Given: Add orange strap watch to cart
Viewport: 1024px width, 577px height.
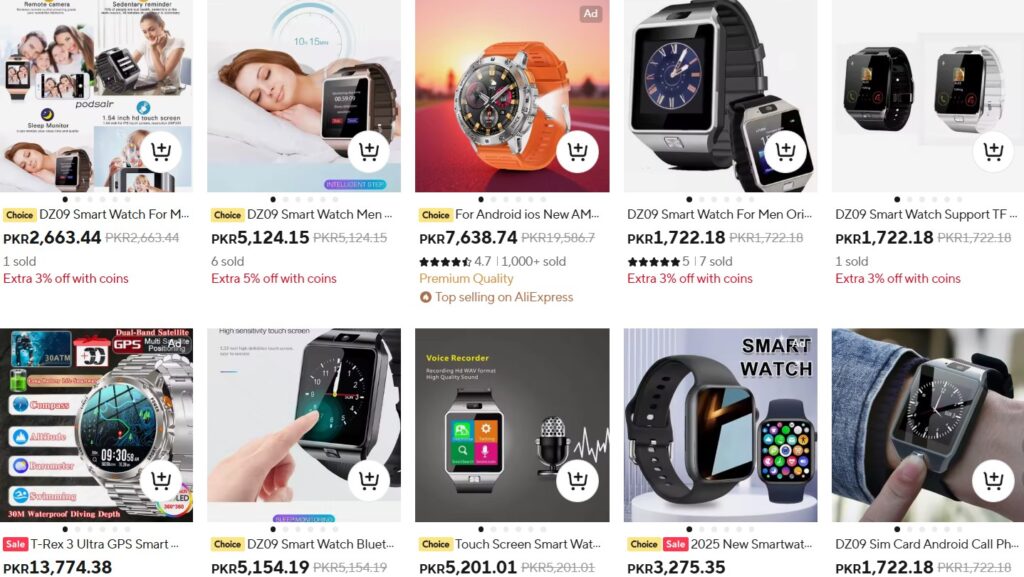Looking at the screenshot, I should click(577, 151).
